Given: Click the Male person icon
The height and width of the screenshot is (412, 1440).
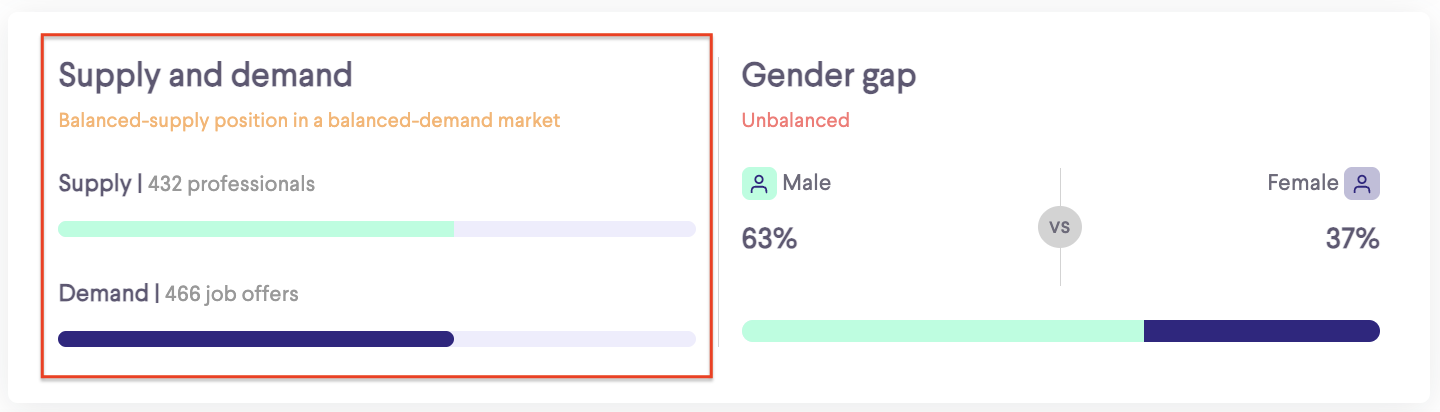Looking at the screenshot, I should coord(759,183).
